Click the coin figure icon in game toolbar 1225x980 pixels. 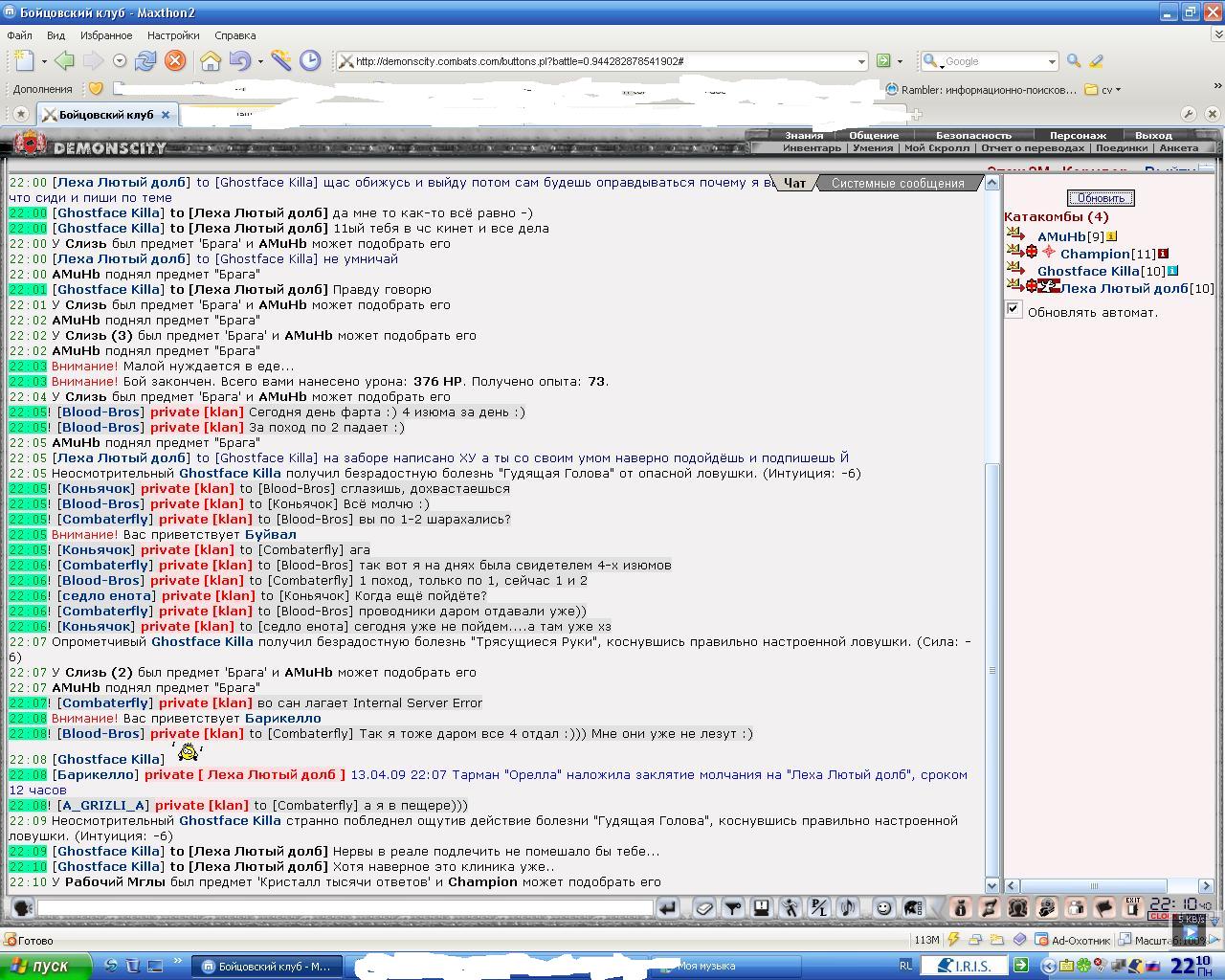click(1046, 907)
